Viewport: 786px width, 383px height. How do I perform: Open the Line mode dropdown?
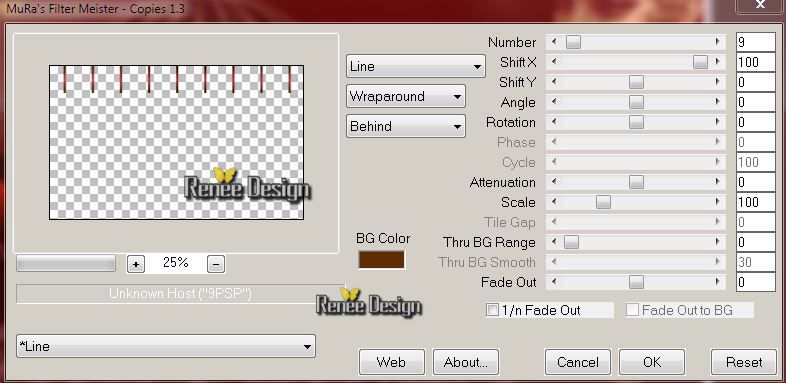click(x=416, y=66)
